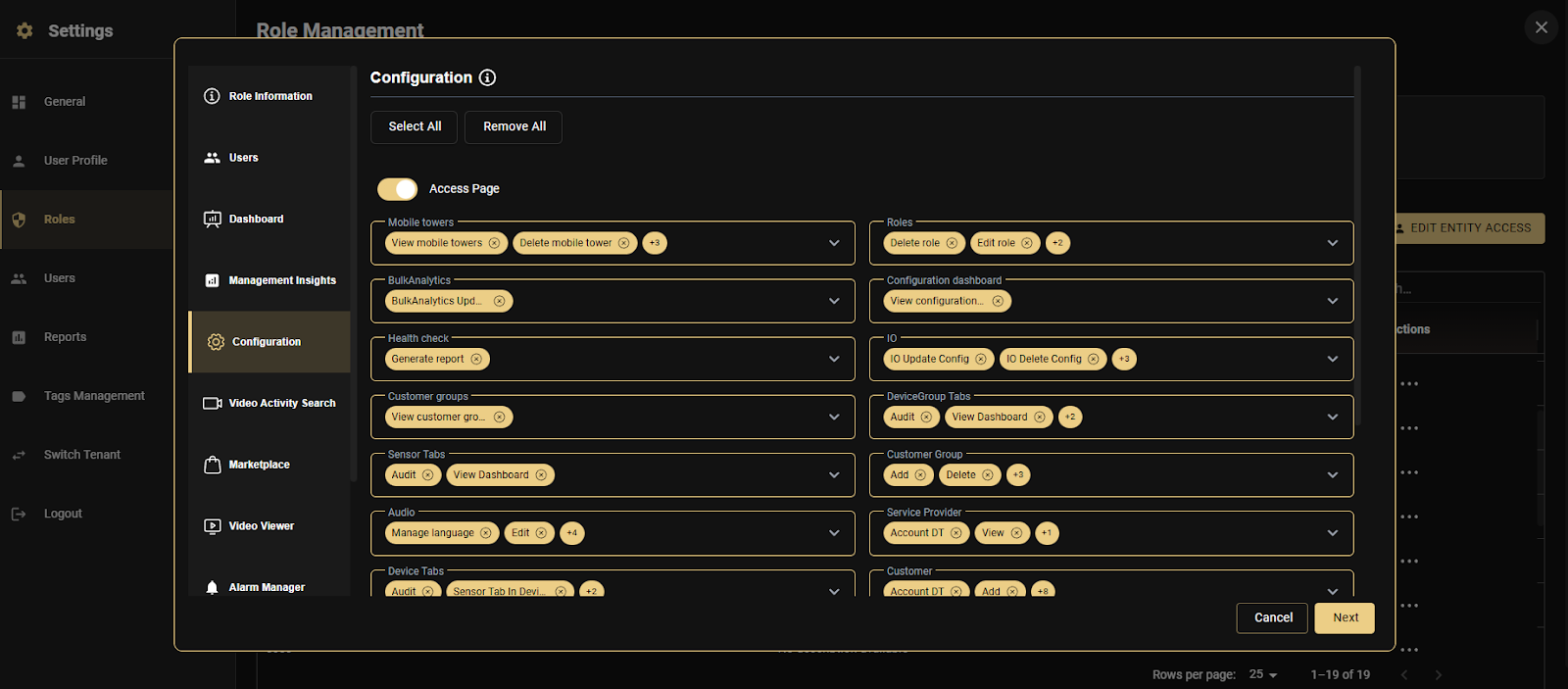This screenshot has width=1568, height=689.
Task: Click the Configuration info icon
Action: [487, 77]
